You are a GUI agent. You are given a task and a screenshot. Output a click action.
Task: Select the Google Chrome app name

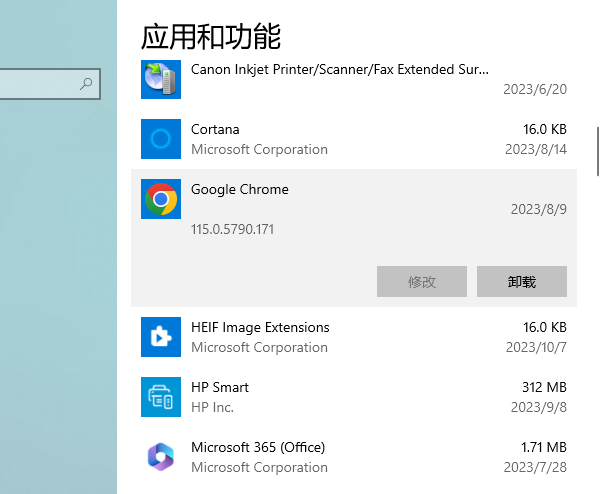click(240, 190)
